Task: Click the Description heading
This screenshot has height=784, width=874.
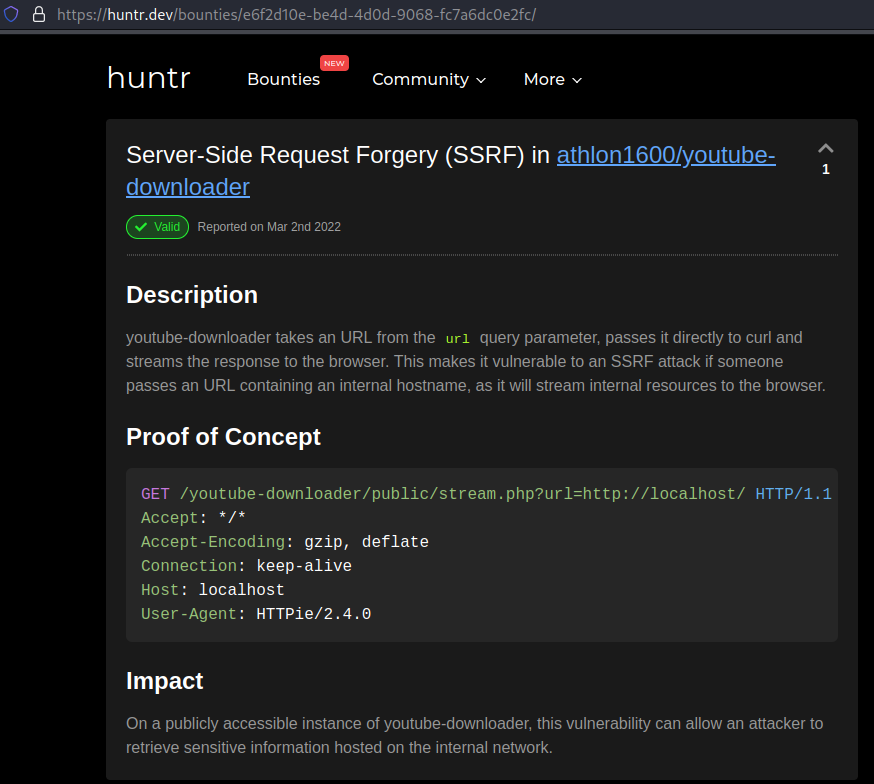Action: pos(192,295)
